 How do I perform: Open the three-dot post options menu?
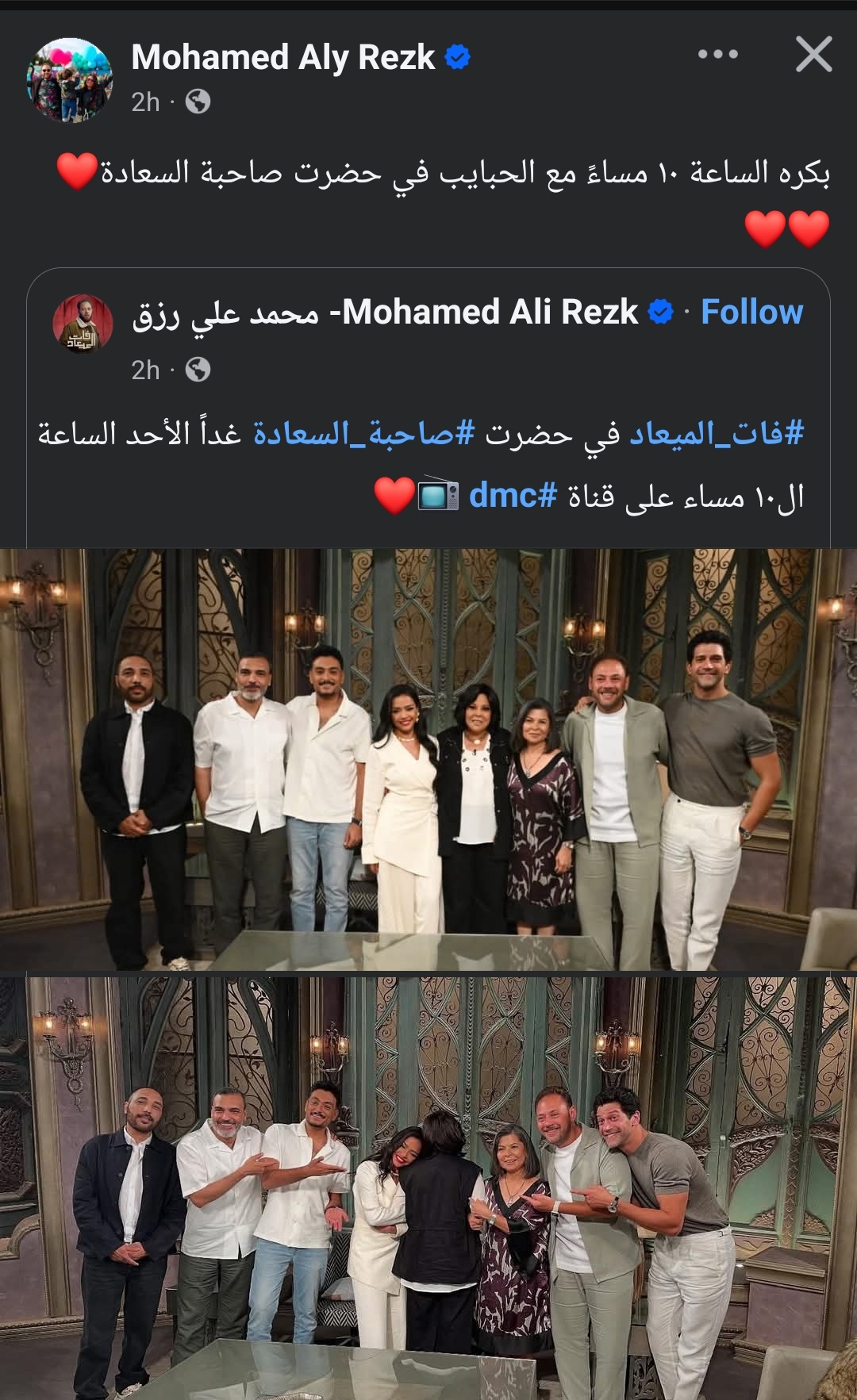718,54
